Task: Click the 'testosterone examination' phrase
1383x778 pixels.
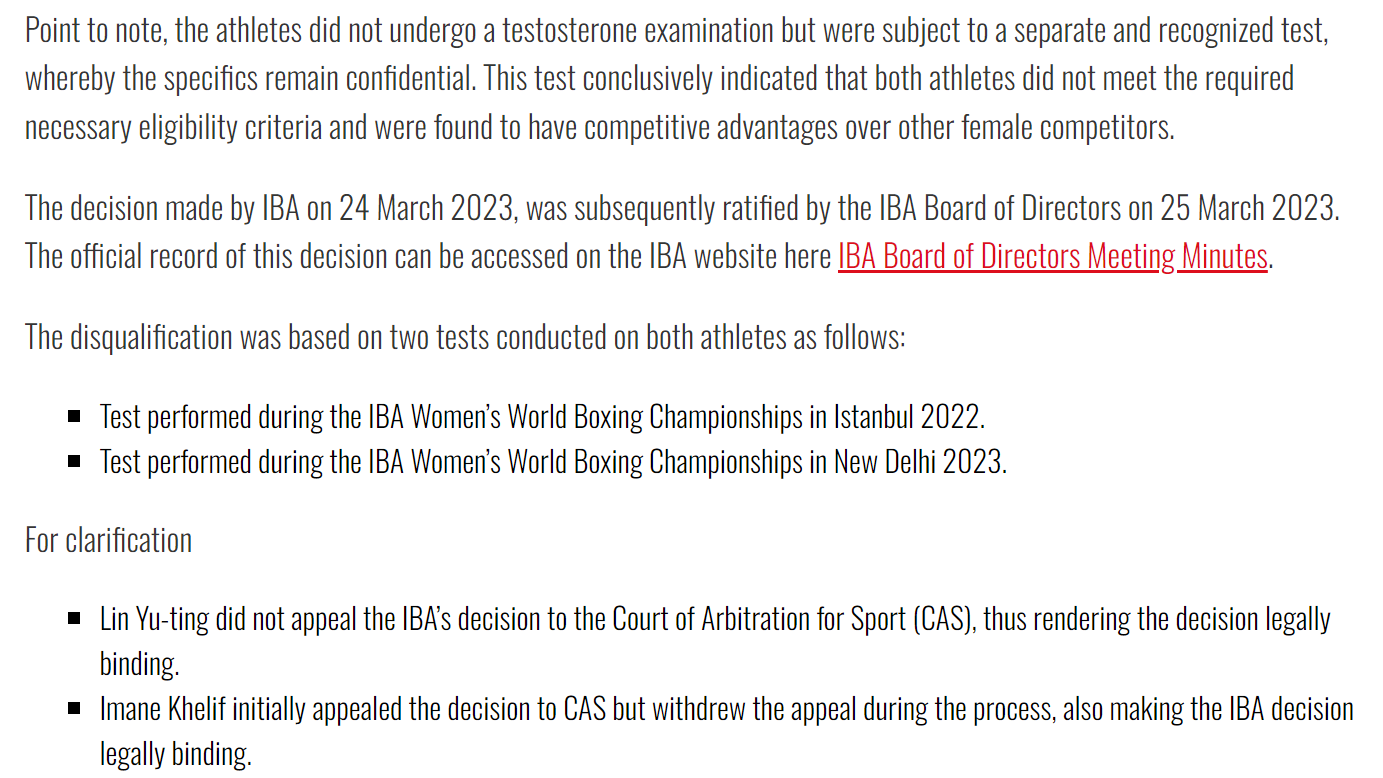Action: point(637,30)
